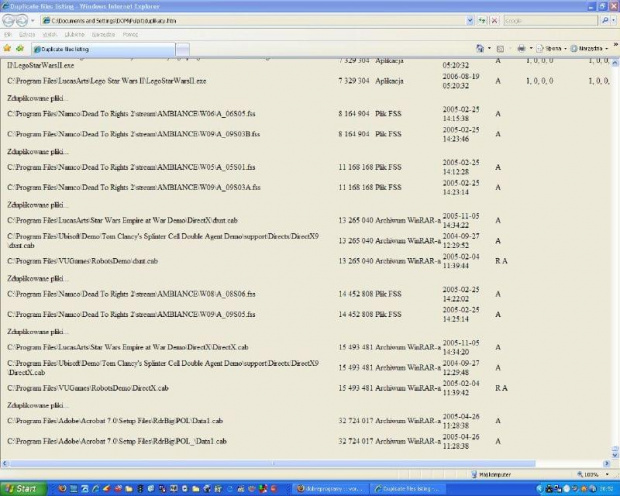This screenshot has width=620, height=496.
Task: Switch to the dobreprogramy taskbar window
Action: tap(332, 489)
